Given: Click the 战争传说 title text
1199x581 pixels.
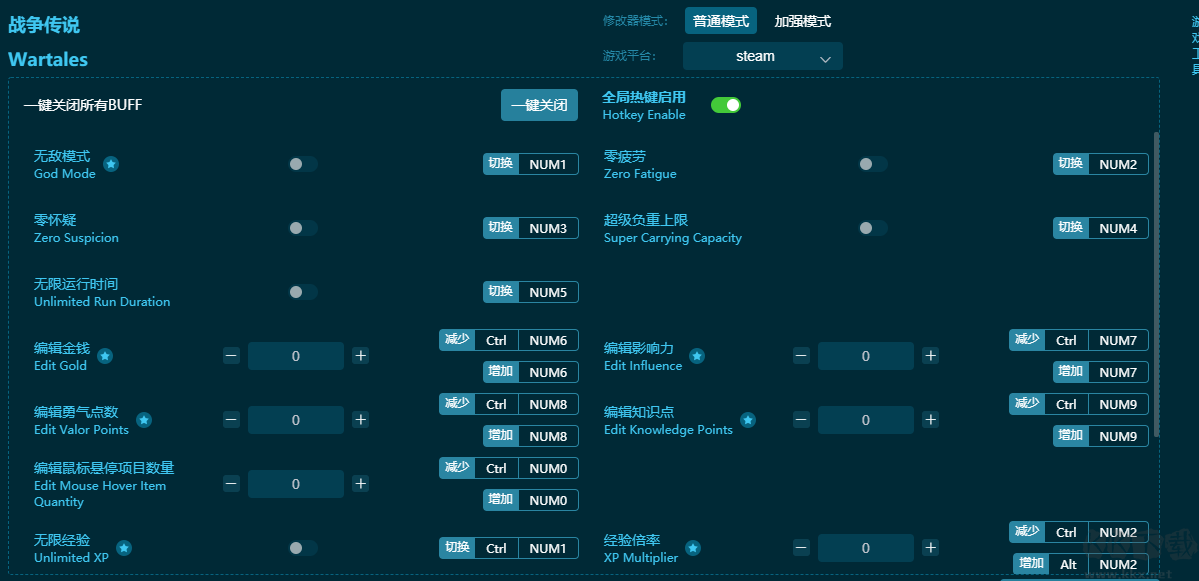Looking at the screenshot, I should [44, 25].
